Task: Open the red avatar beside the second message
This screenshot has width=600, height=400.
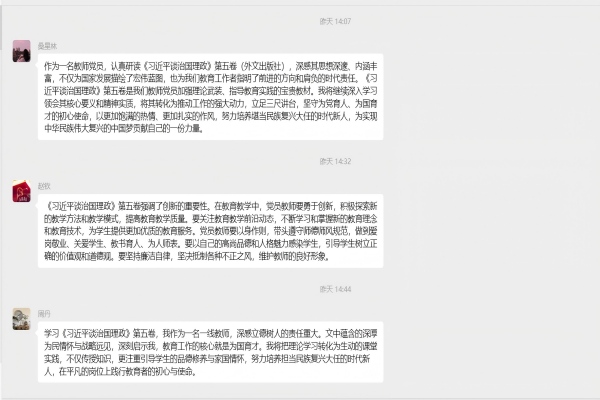Action: (x=21, y=191)
